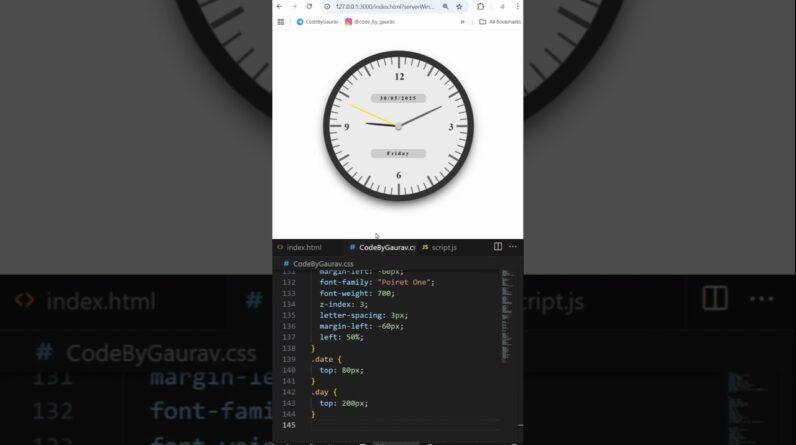796x445 pixels.
Task: Open the Chrome three-dot menu
Action: coord(517,7)
